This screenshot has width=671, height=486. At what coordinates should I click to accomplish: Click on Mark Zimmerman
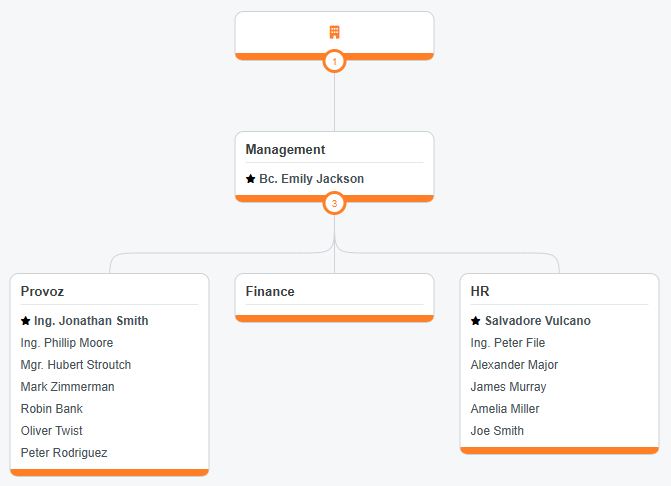tap(67, 387)
